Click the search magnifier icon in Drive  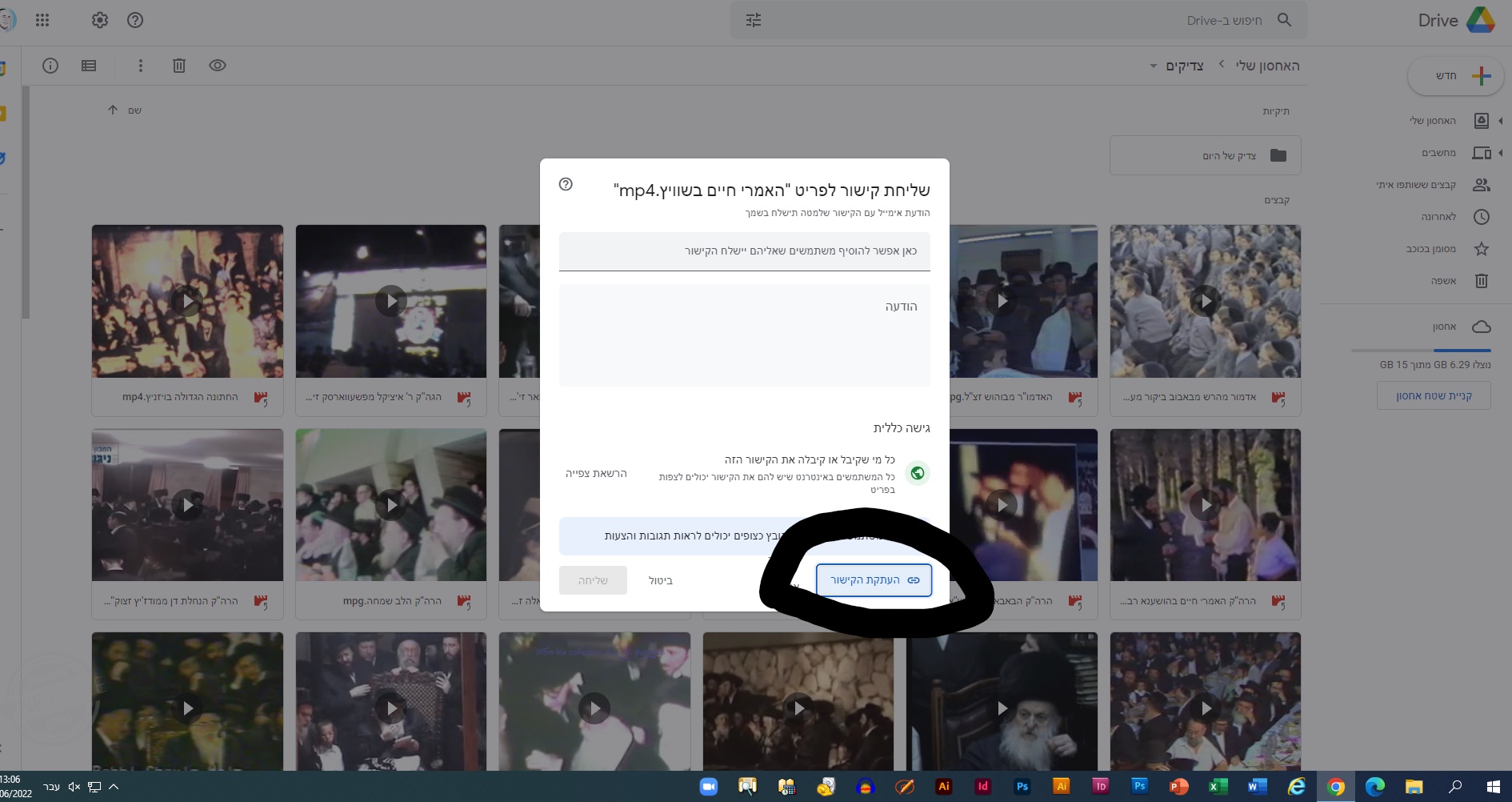click(1284, 20)
